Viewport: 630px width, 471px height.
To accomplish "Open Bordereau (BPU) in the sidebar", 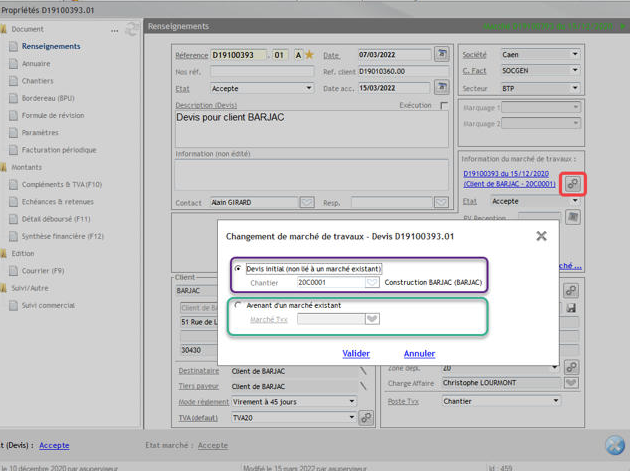I will pyautogui.click(x=53, y=98).
